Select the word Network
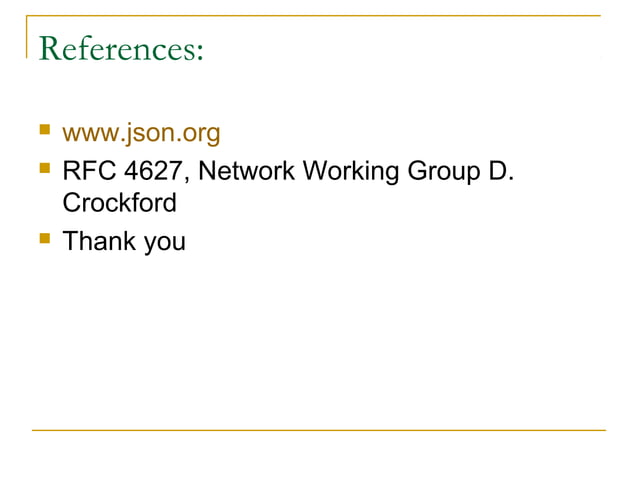Image resolution: width=638 pixels, height=478 pixels. click(x=246, y=170)
